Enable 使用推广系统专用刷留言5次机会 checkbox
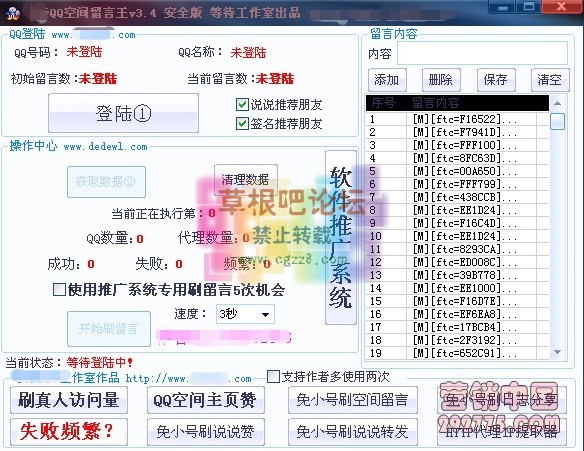584x451 pixels. pyautogui.click(x=59, y=289)
